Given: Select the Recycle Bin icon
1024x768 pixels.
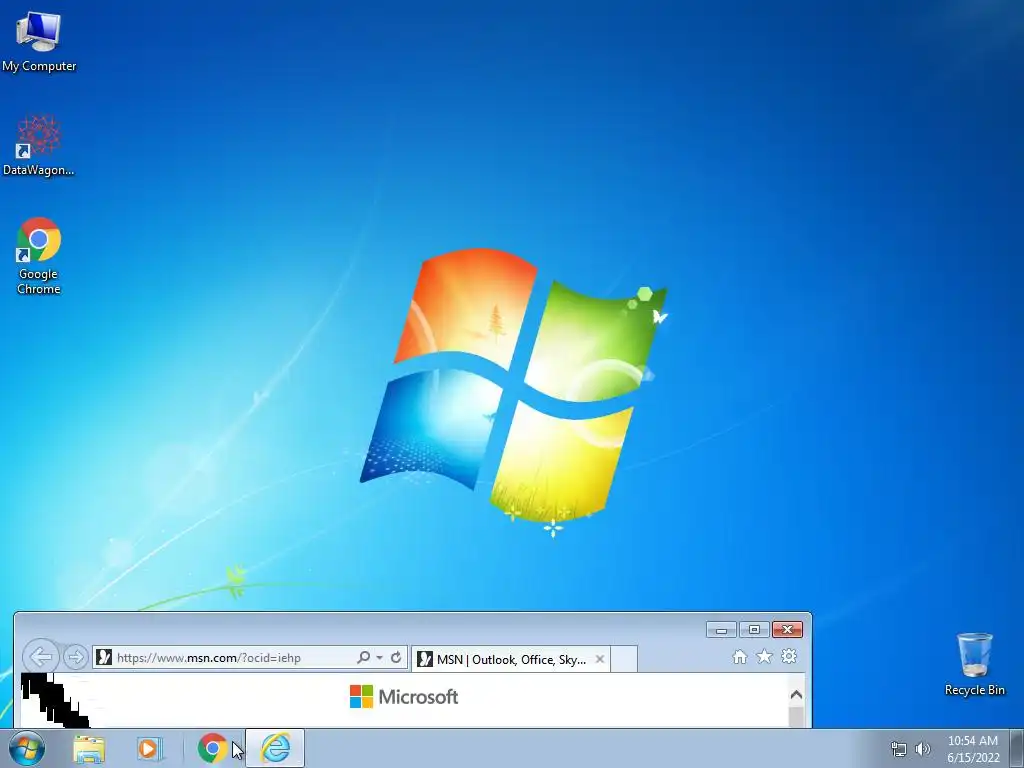Looking at the screenshot, I should click(974, 664).
